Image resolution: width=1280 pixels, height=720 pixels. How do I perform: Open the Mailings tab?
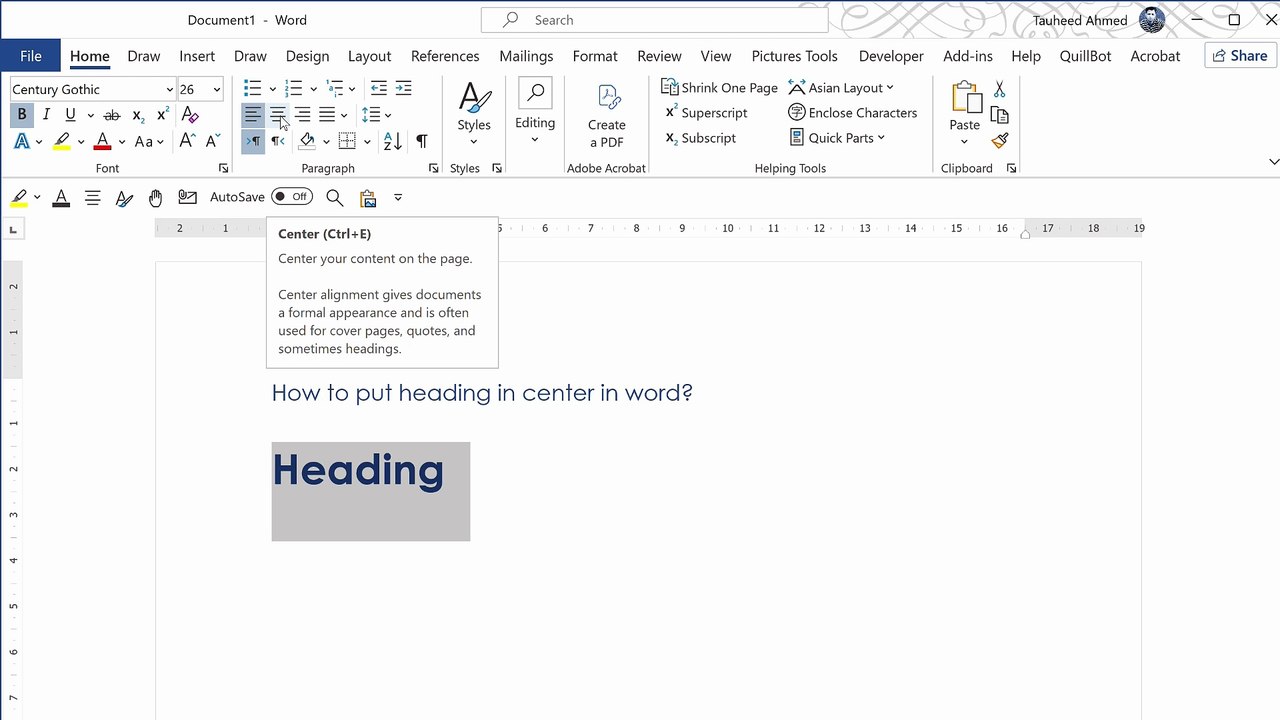tap(526, 56)
